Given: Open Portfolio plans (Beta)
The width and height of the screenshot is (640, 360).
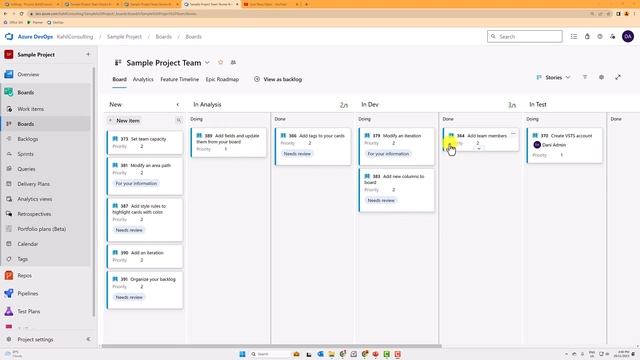Looking at the screenshot, I should pos(41,229).
